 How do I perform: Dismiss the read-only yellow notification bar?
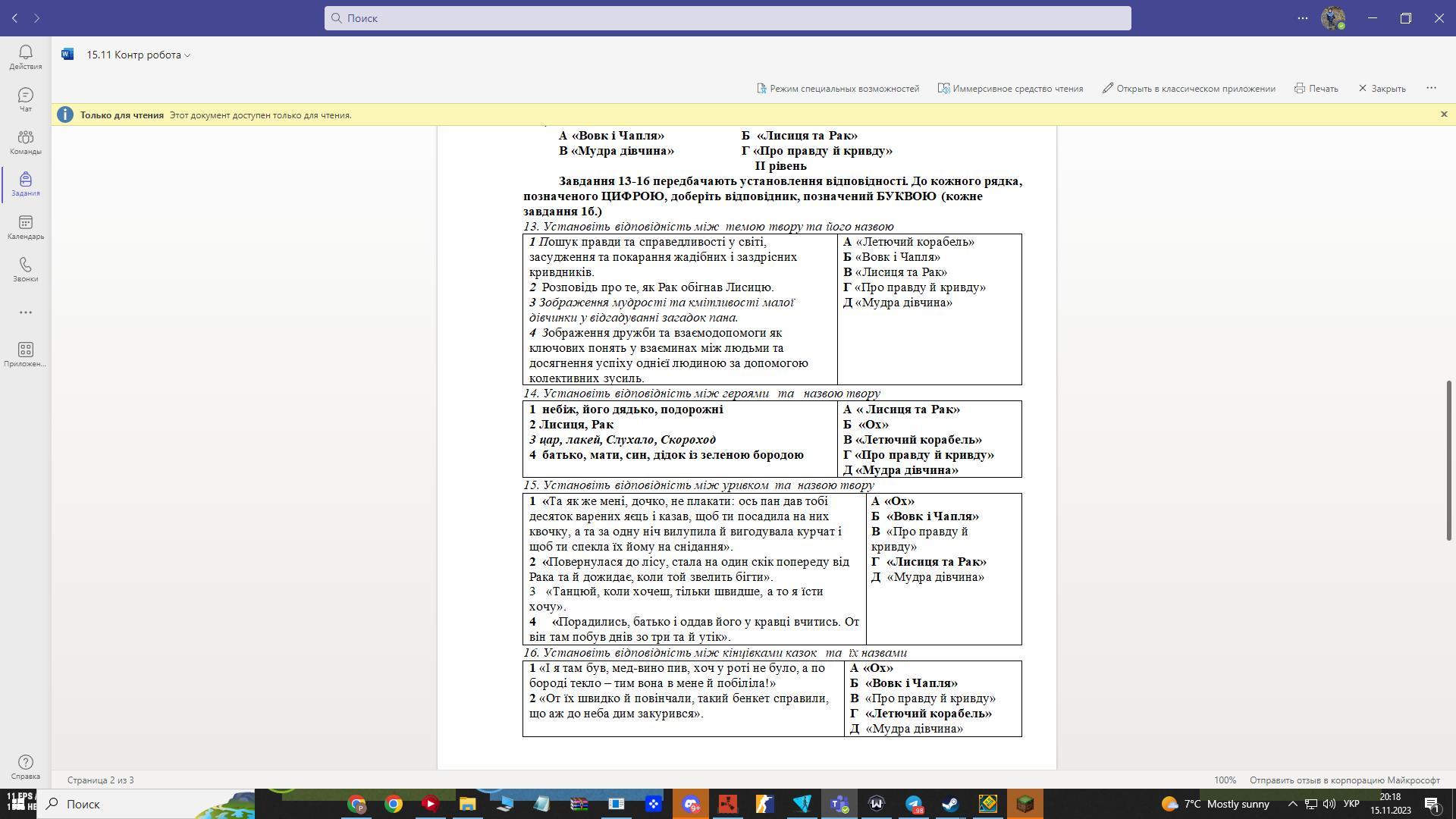point(1444,115)
